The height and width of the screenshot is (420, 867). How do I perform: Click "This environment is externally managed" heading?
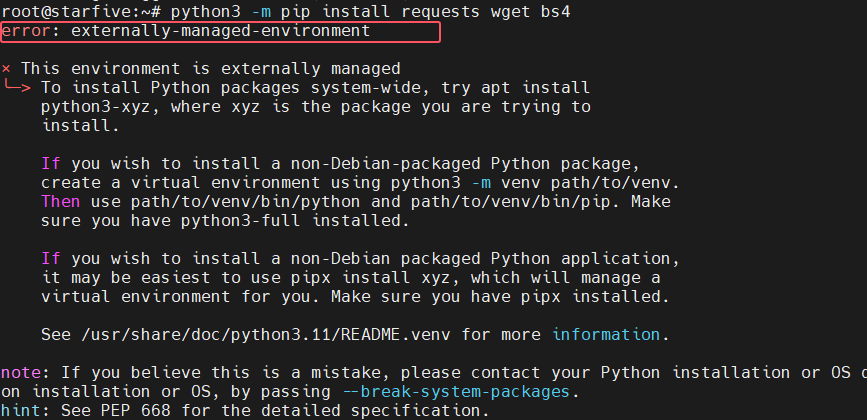pos(210,69)
